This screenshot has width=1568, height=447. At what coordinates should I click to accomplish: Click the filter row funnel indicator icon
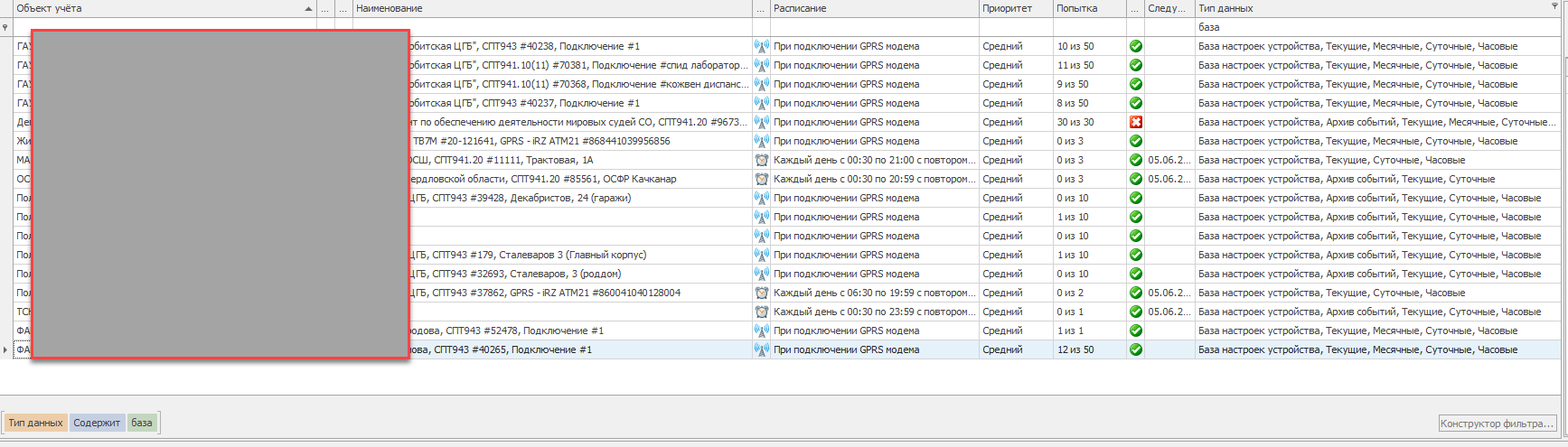[x=5, y=27]
